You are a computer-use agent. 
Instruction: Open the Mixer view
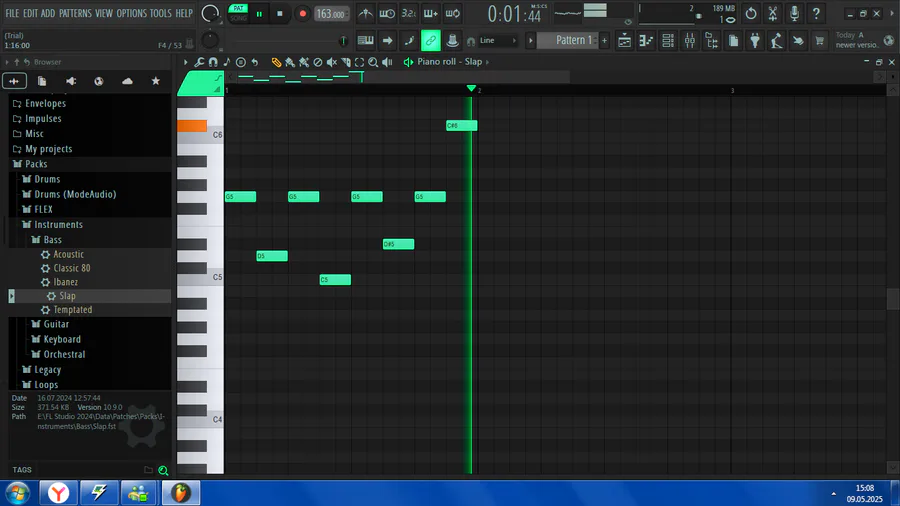point(690,41)
